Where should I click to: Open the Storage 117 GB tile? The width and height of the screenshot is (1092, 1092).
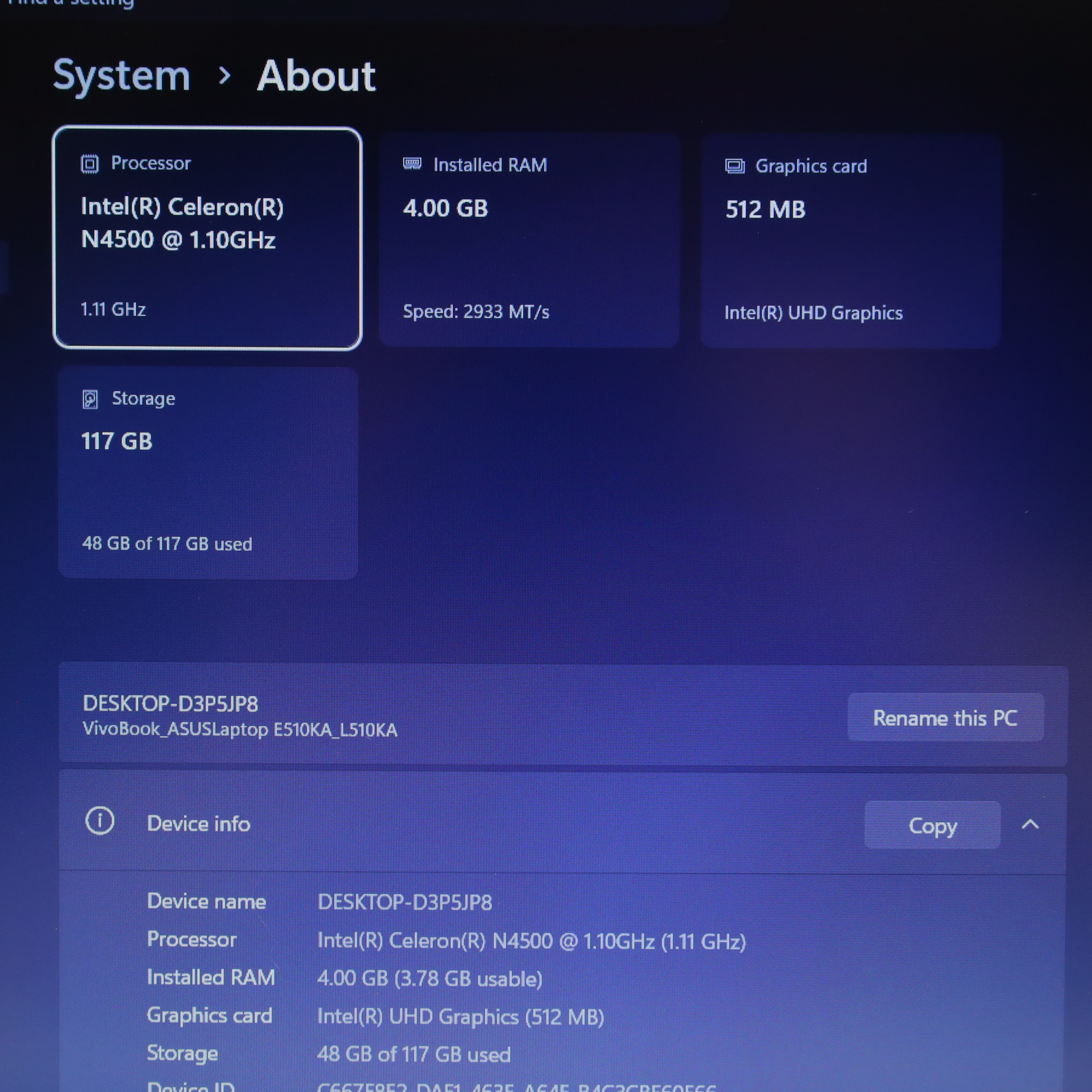point(208,473)
